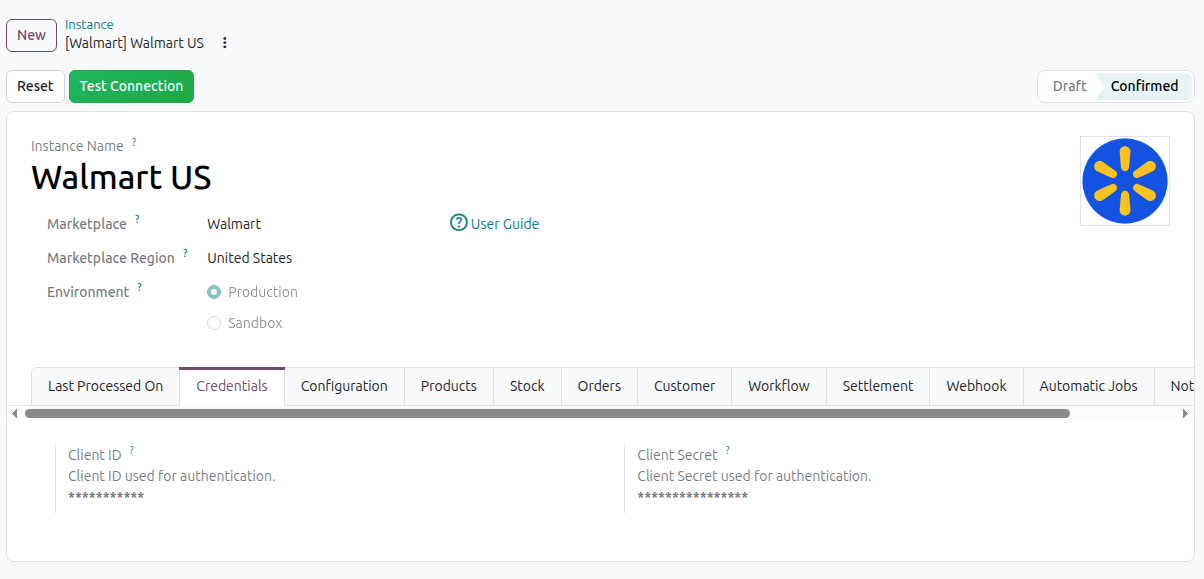
Task: Click the masked Client ID value
Action: tap(106, 498)
